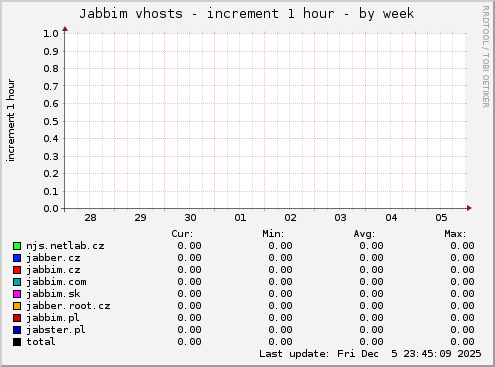The image size is (495, 367).
Task: Click the green njs.netlab.cz legend swatch
Action: pyautogui.click(x=17, y=246)
